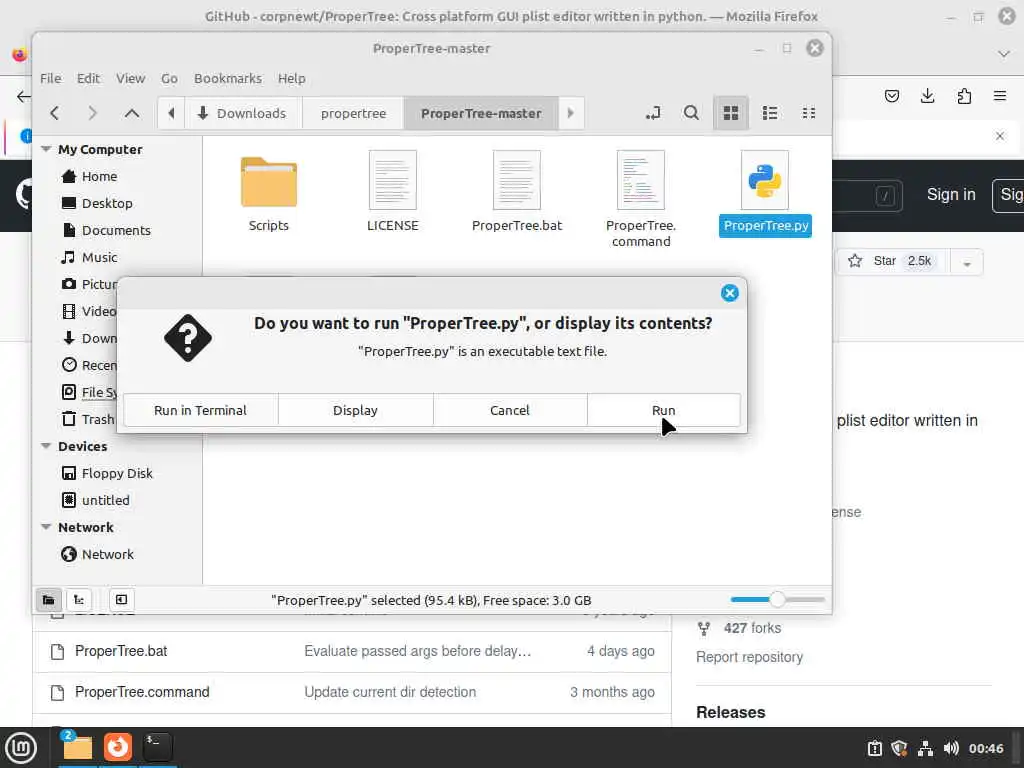This screenshot has height=768, width=1024.
Task: Open Firefox application menu
Action: click(x=1000, y=97)
